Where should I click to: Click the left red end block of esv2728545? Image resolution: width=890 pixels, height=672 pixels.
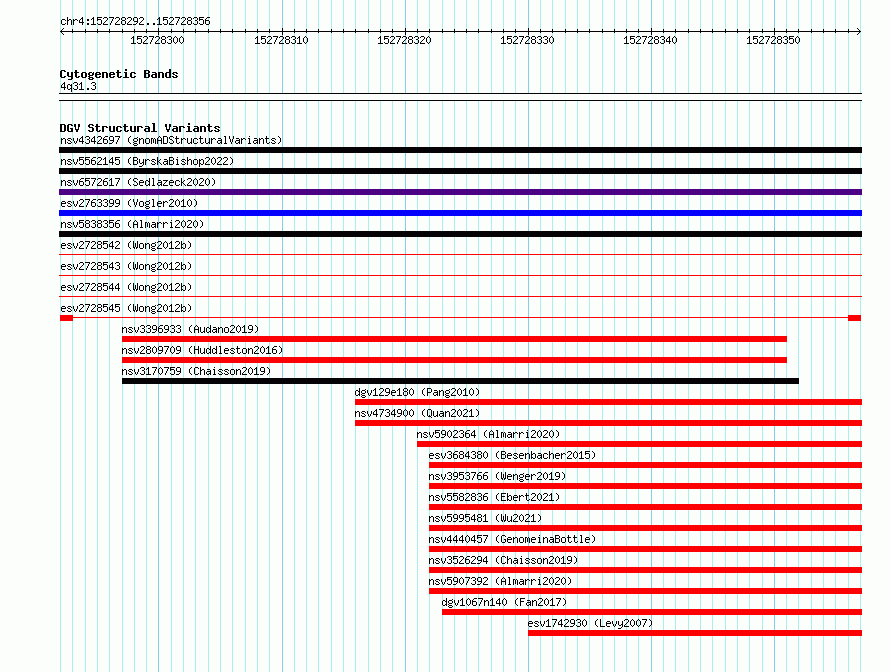click(66, 318)
